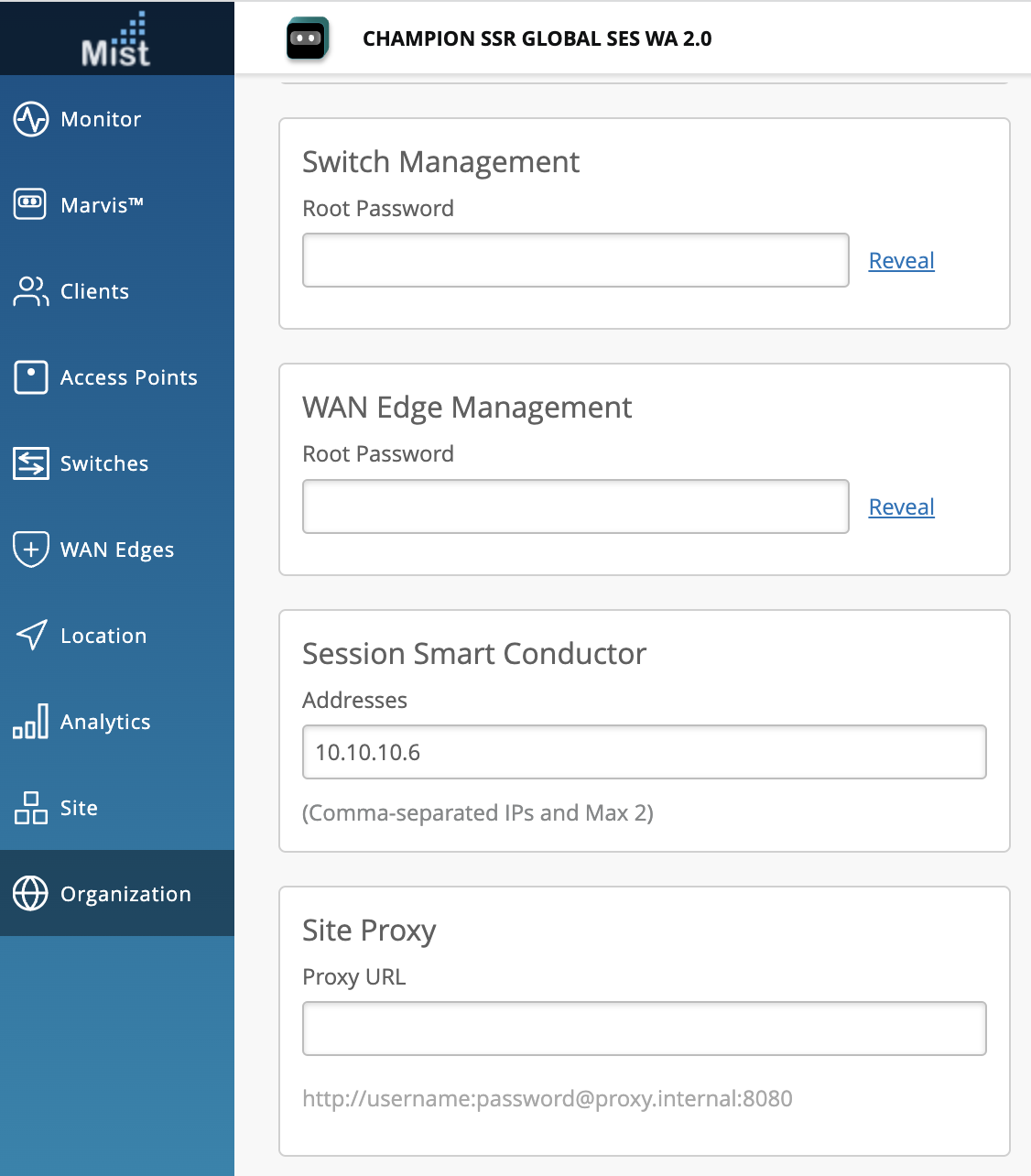This screenshot has width=1031, height=1176.
Task: Focus the Switch Management Root Password field
Action: [575, 260]
